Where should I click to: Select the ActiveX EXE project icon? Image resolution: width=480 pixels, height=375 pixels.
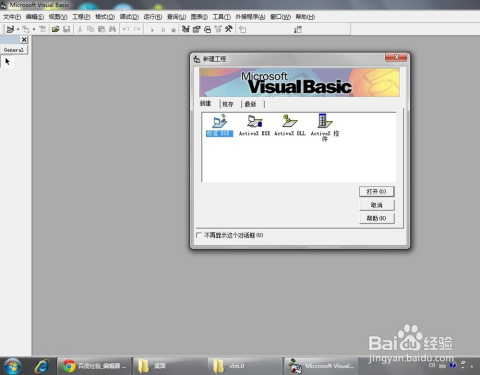[254, 125]
